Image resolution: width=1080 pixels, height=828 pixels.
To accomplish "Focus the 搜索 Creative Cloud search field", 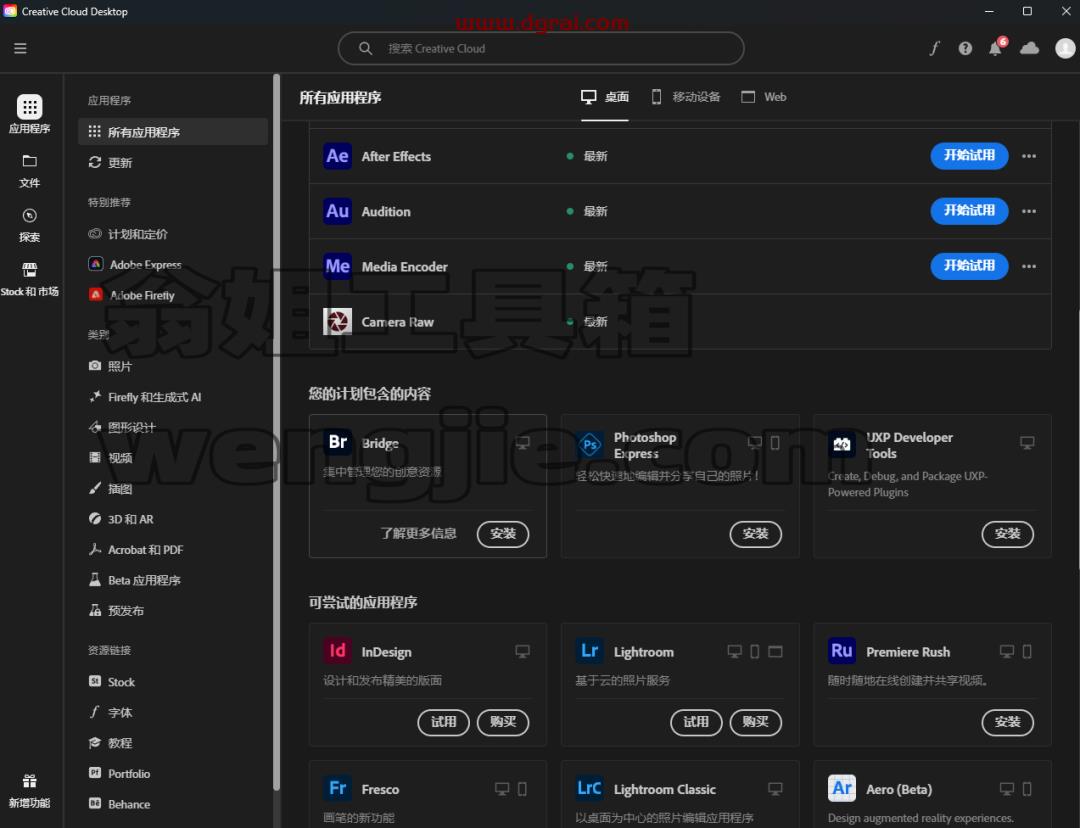I will (541, 48).
